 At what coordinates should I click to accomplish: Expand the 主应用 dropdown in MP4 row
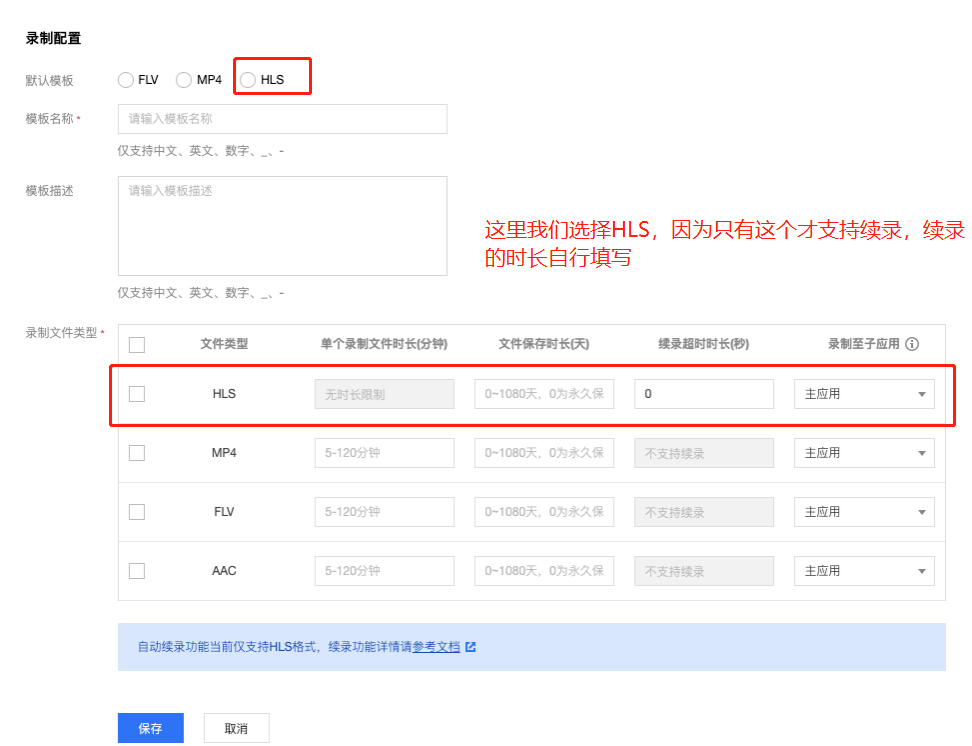864,453
